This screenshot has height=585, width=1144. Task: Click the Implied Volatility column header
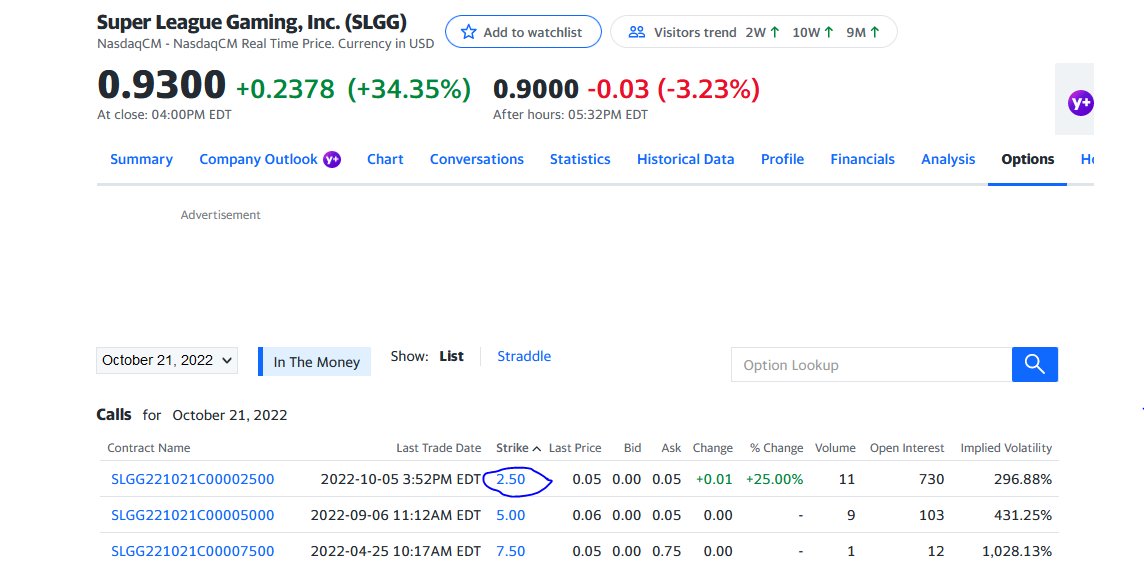coord(1006,448)
